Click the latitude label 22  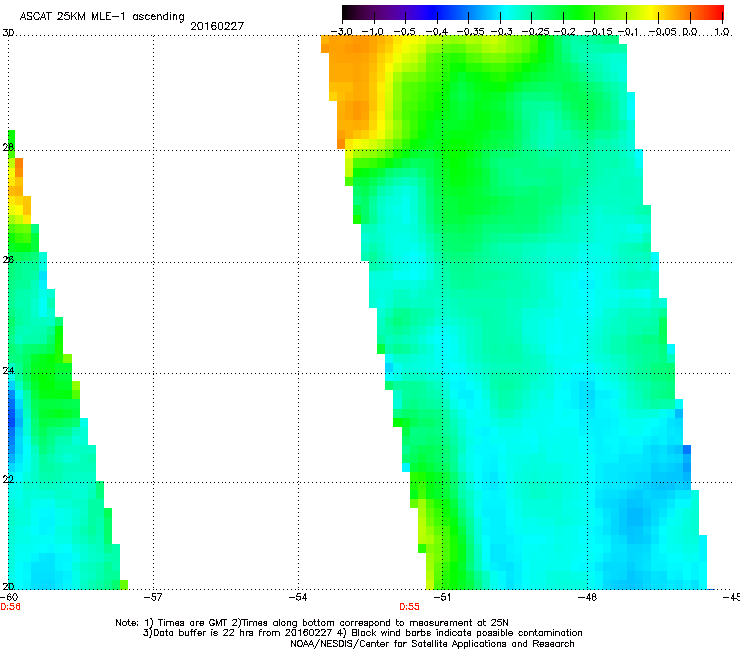coord(8,479)
